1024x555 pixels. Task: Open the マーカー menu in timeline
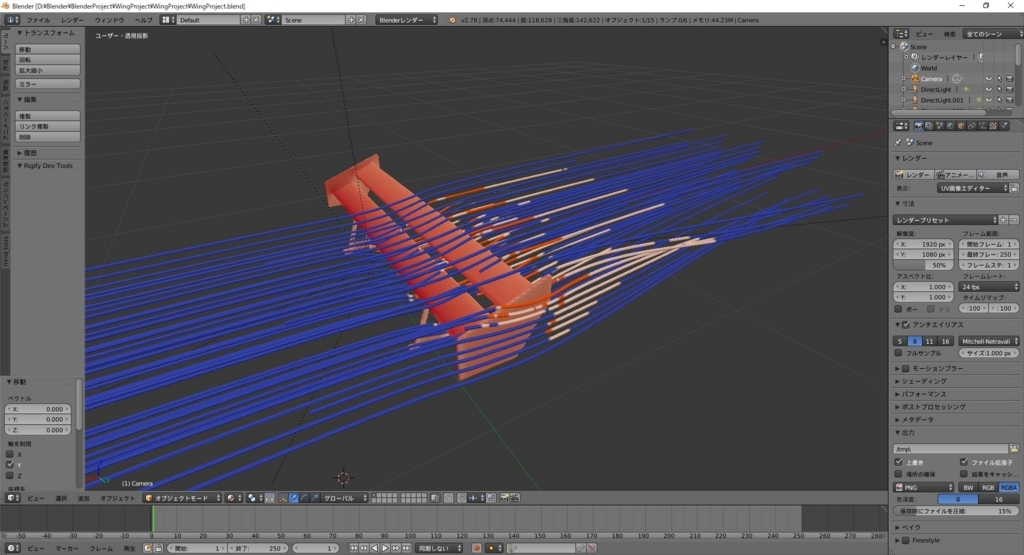pos(67,548)
